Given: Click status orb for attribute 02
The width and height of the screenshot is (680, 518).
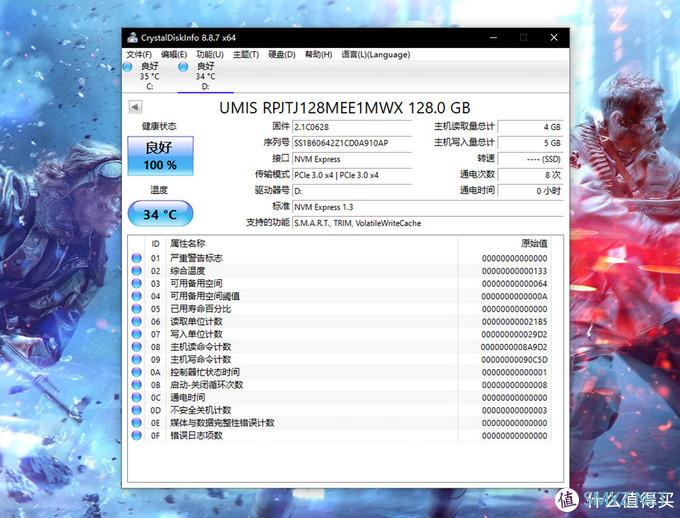Looking at the screenshot, I should (x=137, y=271).
